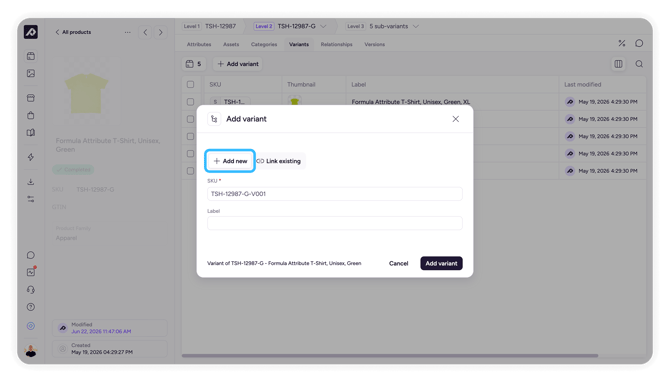Click the Label column header
Image resolution: width=670 pixels, height=382 pixels.
coord(359,85)
